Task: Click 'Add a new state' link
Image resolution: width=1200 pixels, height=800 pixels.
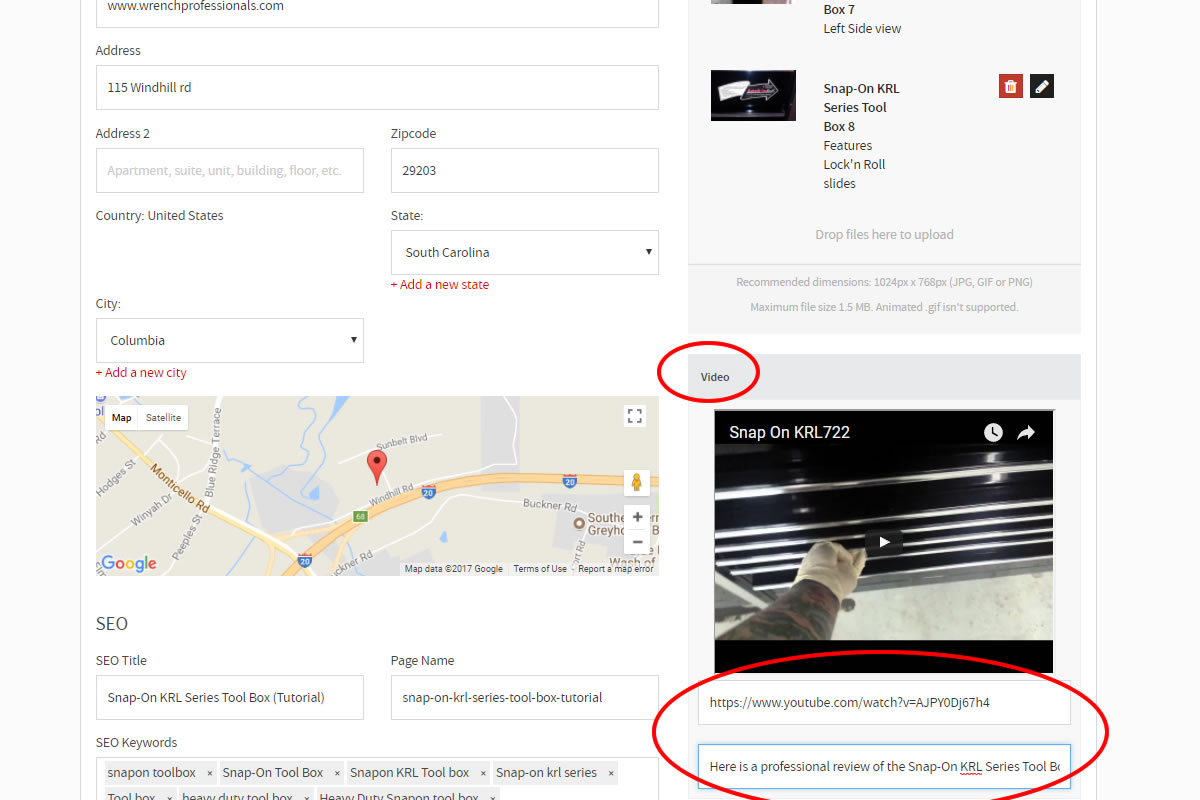Action: [x=440, y=284]
